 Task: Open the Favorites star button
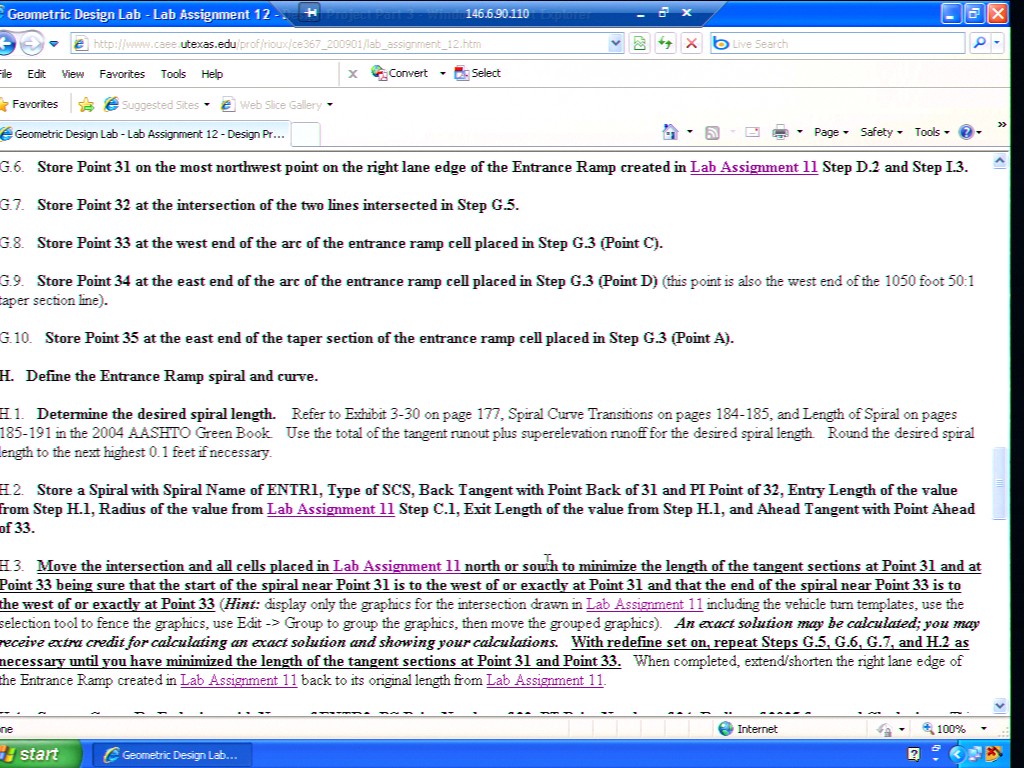[29, 104]
